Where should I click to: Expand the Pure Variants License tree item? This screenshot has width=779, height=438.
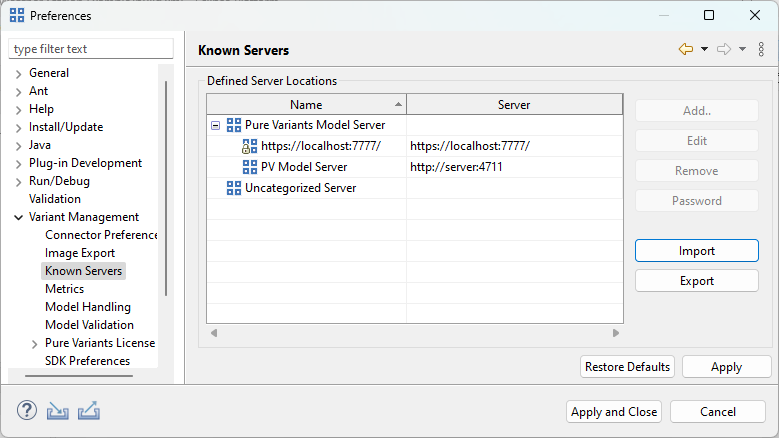coord(35,343)
